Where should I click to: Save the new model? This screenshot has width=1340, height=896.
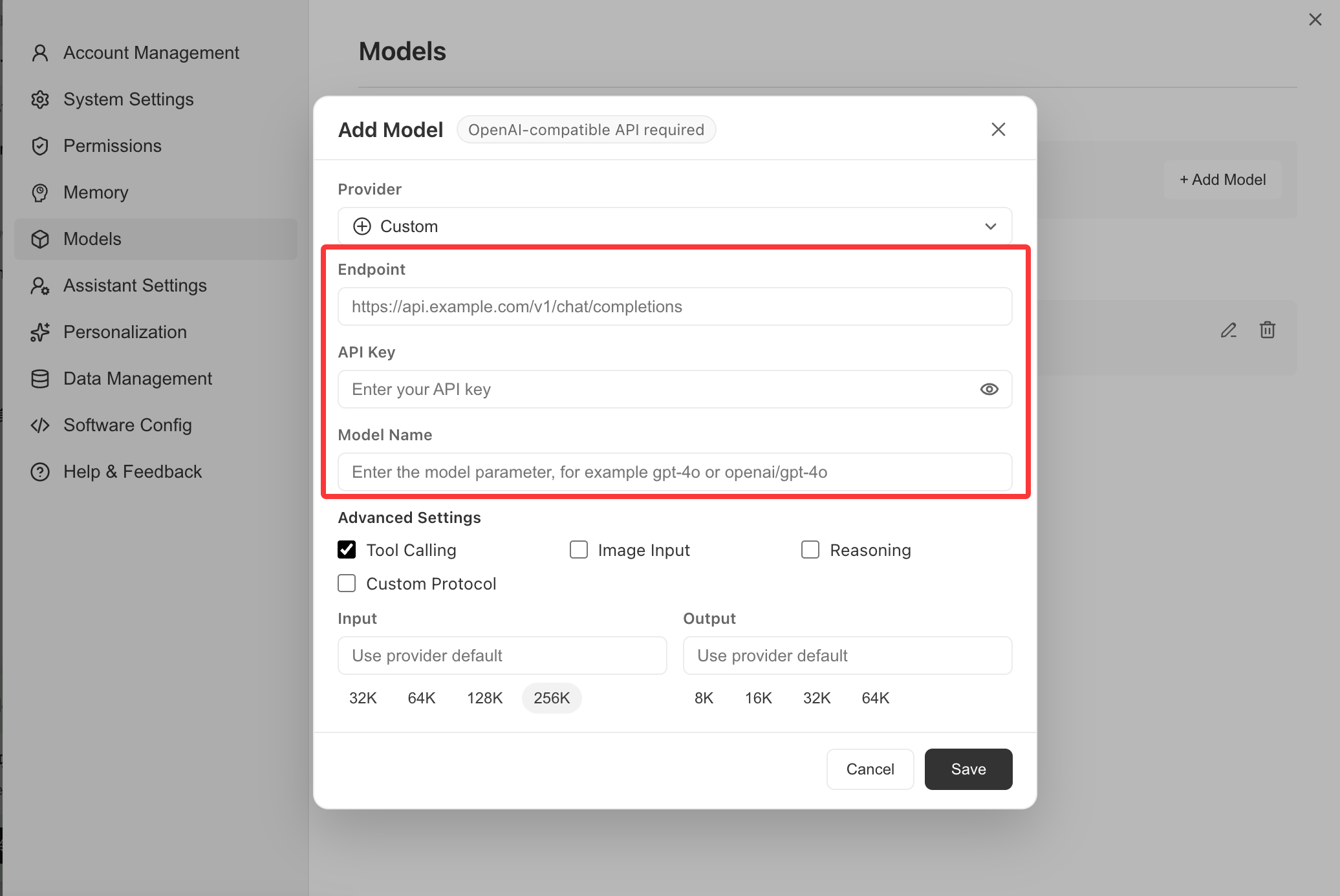point(968,769)
